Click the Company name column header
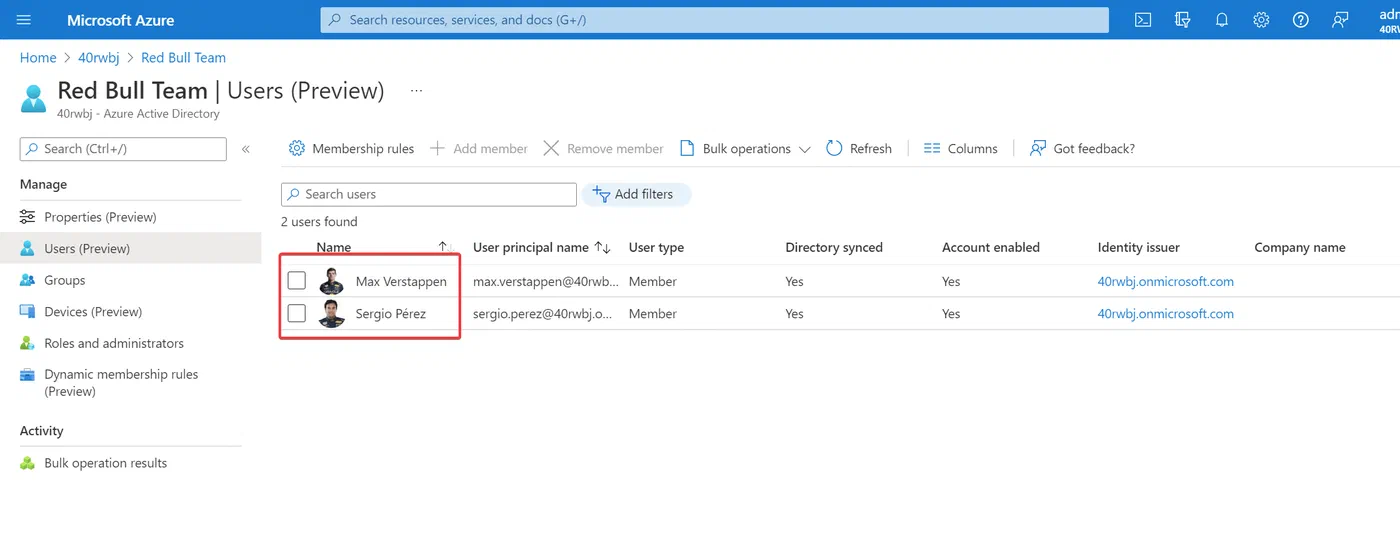1400x549 pixels. pyautogui.click(x=1300, y=247)
